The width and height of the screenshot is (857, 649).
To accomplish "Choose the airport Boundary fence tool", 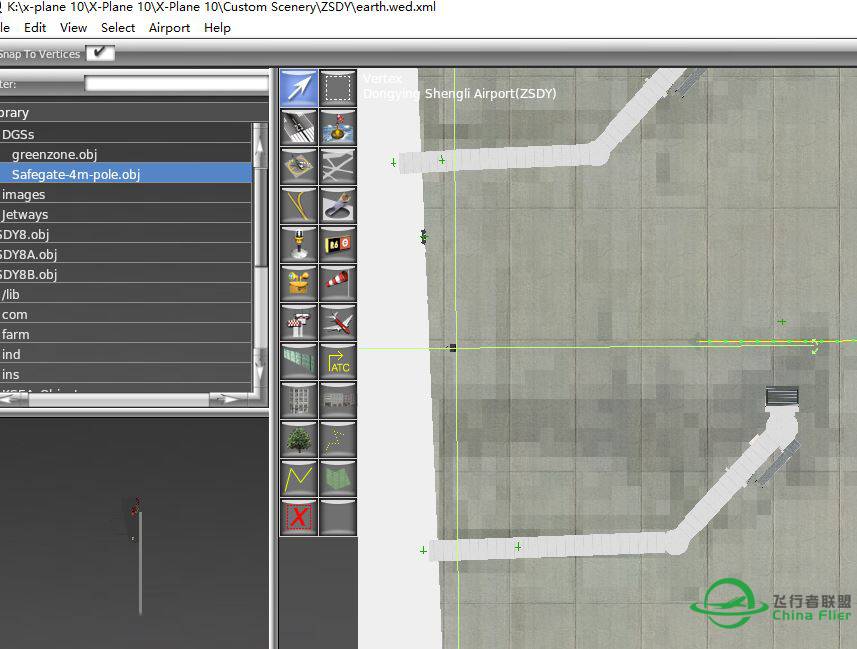I will coord(298,361).
